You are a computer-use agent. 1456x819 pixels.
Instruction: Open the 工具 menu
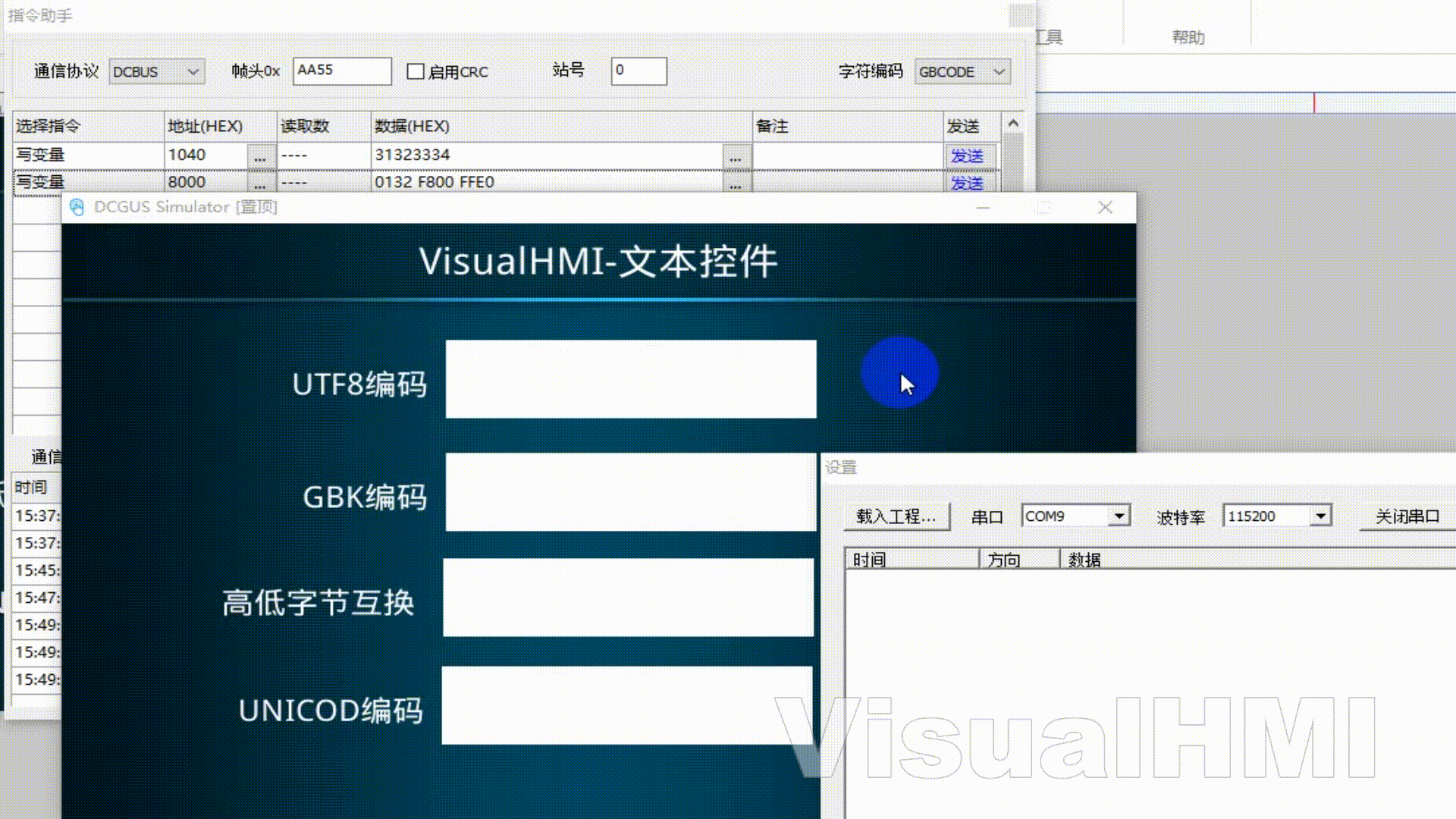point(1050,37)
